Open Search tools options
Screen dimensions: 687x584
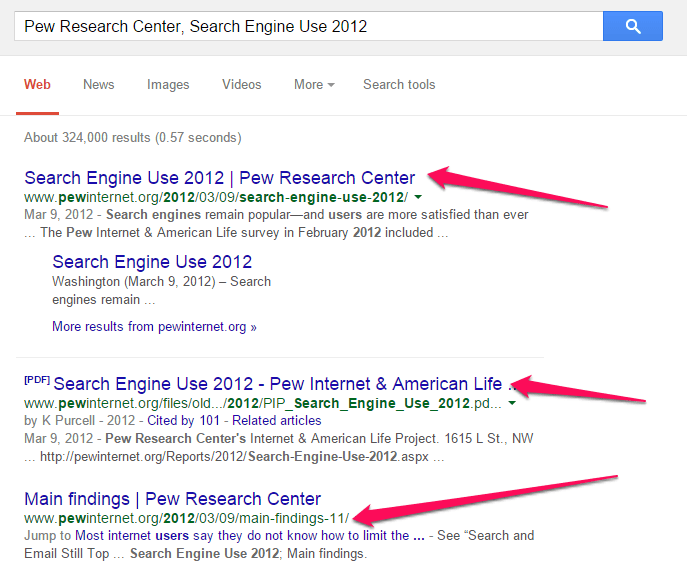pyautogui.click(x=399, y=85)
